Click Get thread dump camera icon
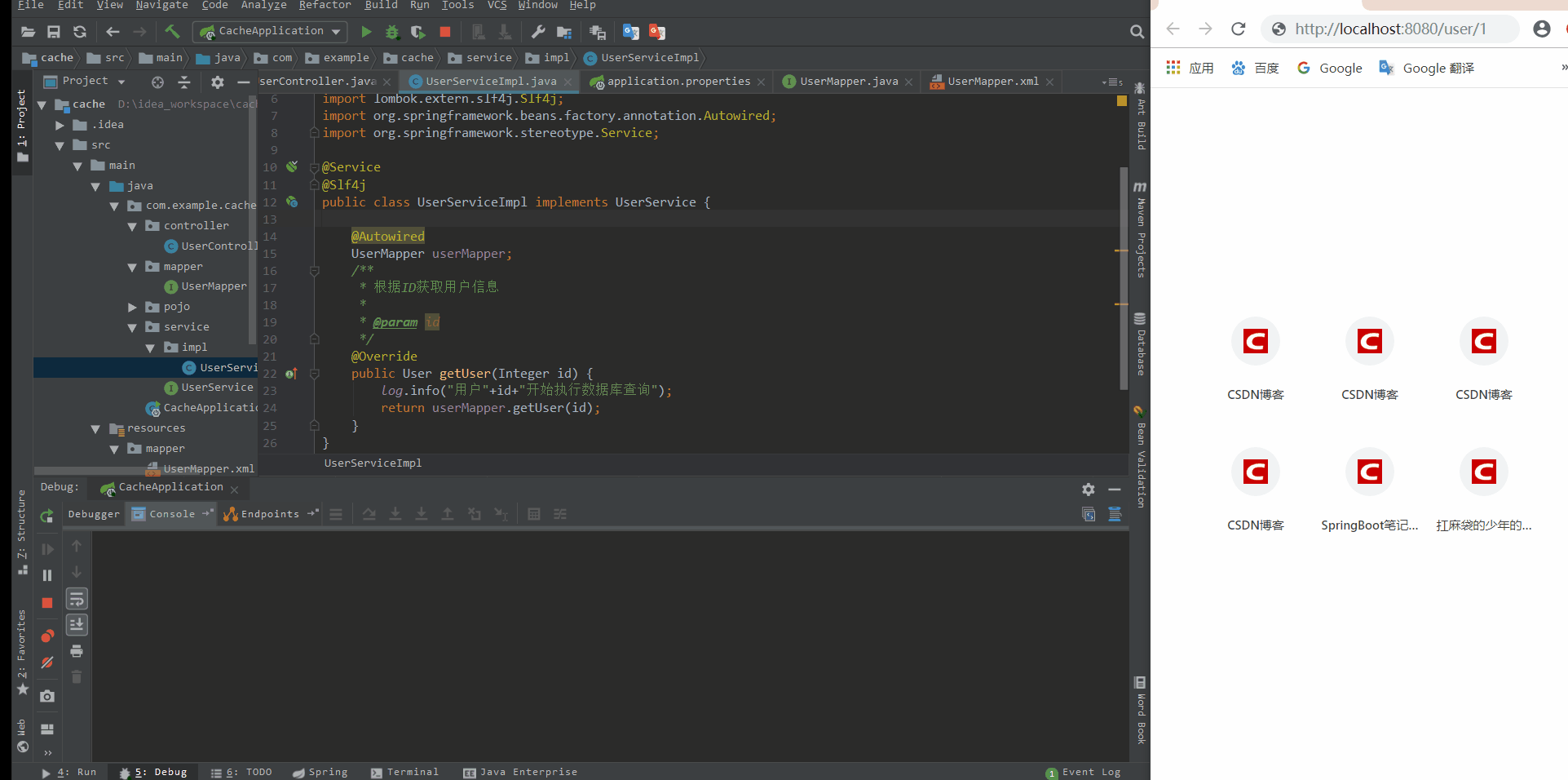The height and width of the screenshot is (780, 1568). coord(47,696)
